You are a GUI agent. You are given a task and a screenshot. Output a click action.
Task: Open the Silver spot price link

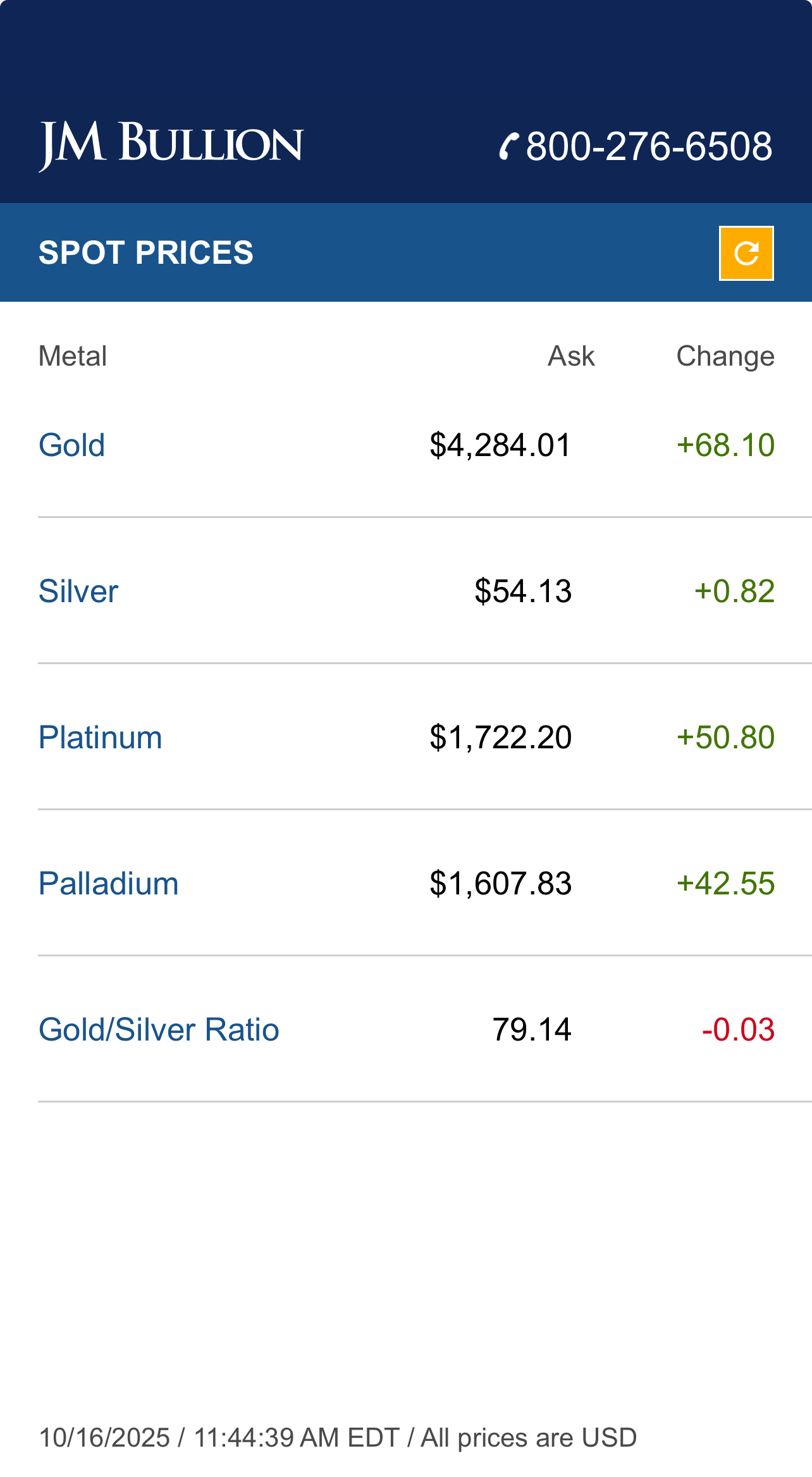(x=78, y=591)
